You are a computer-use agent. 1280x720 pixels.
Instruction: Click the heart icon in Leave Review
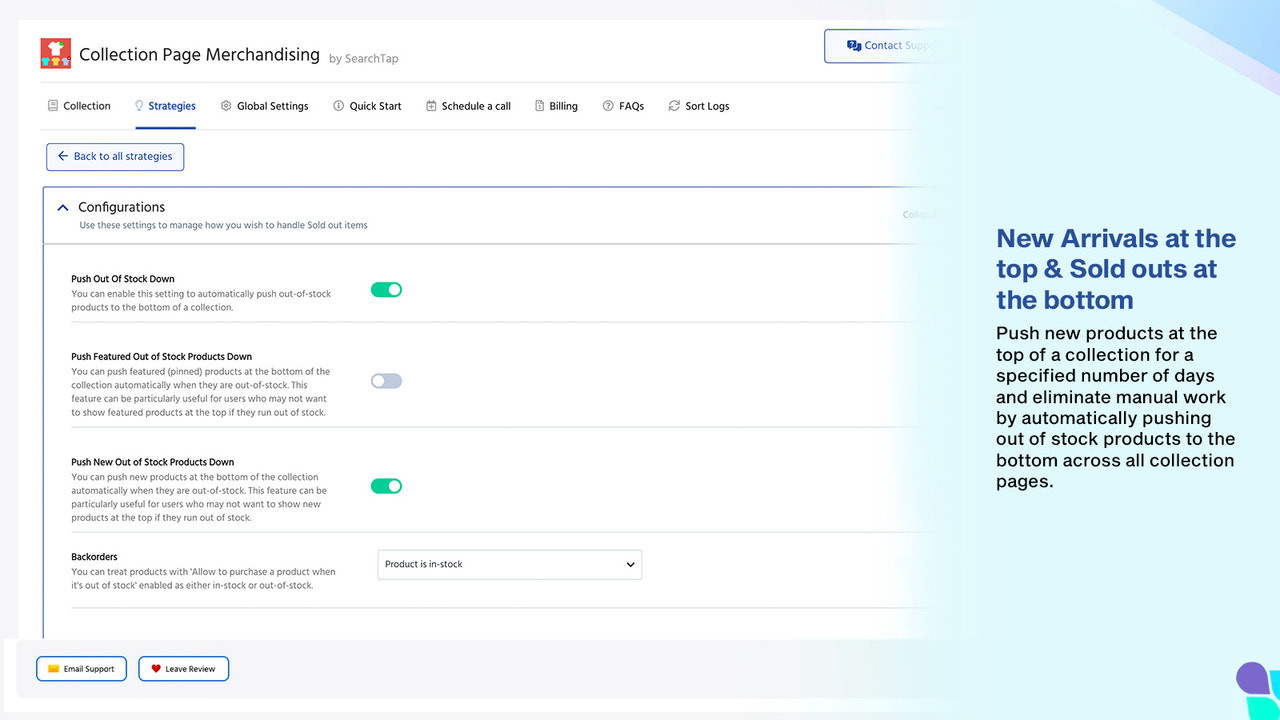(156, 669)
